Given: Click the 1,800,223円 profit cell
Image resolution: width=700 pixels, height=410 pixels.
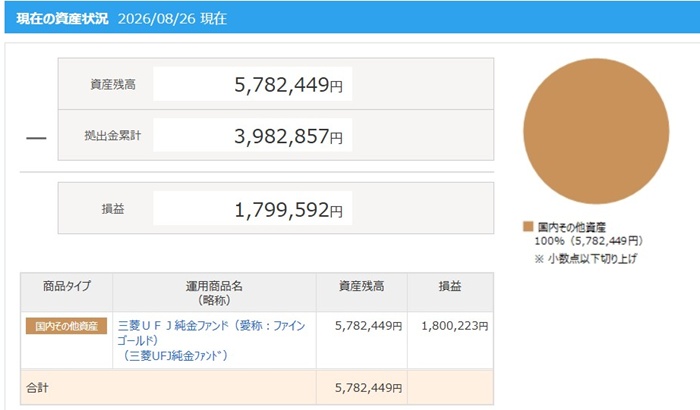Looking at the screenshot, I should click(454, 326).
